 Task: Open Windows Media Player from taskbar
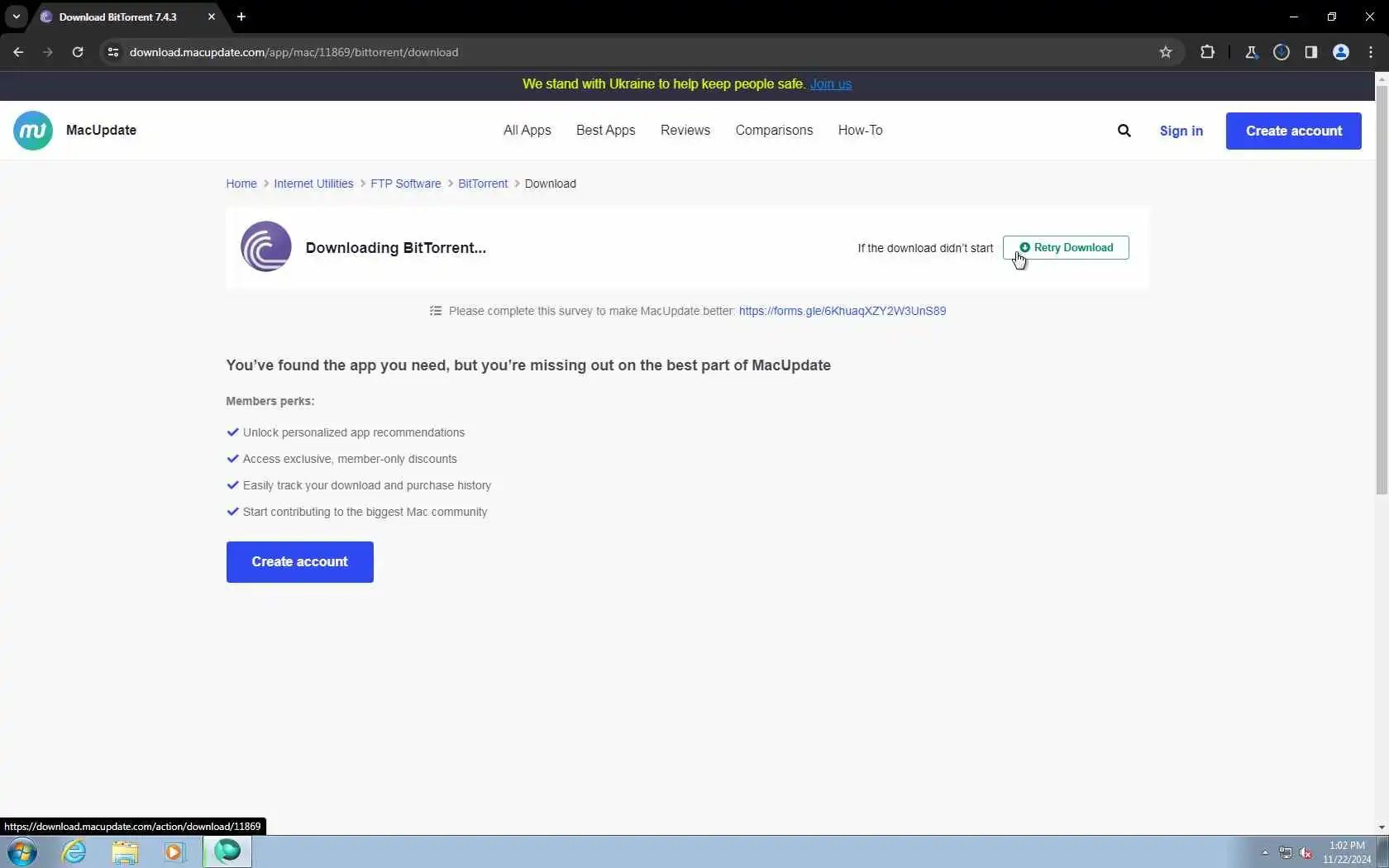[174, 851]
